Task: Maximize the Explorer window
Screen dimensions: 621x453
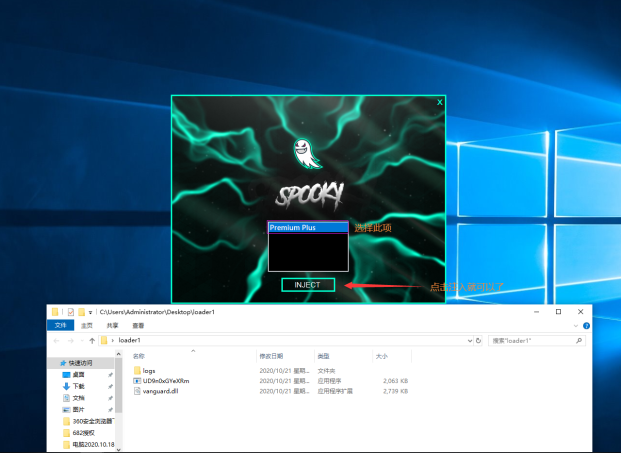Action: [558, 312]
